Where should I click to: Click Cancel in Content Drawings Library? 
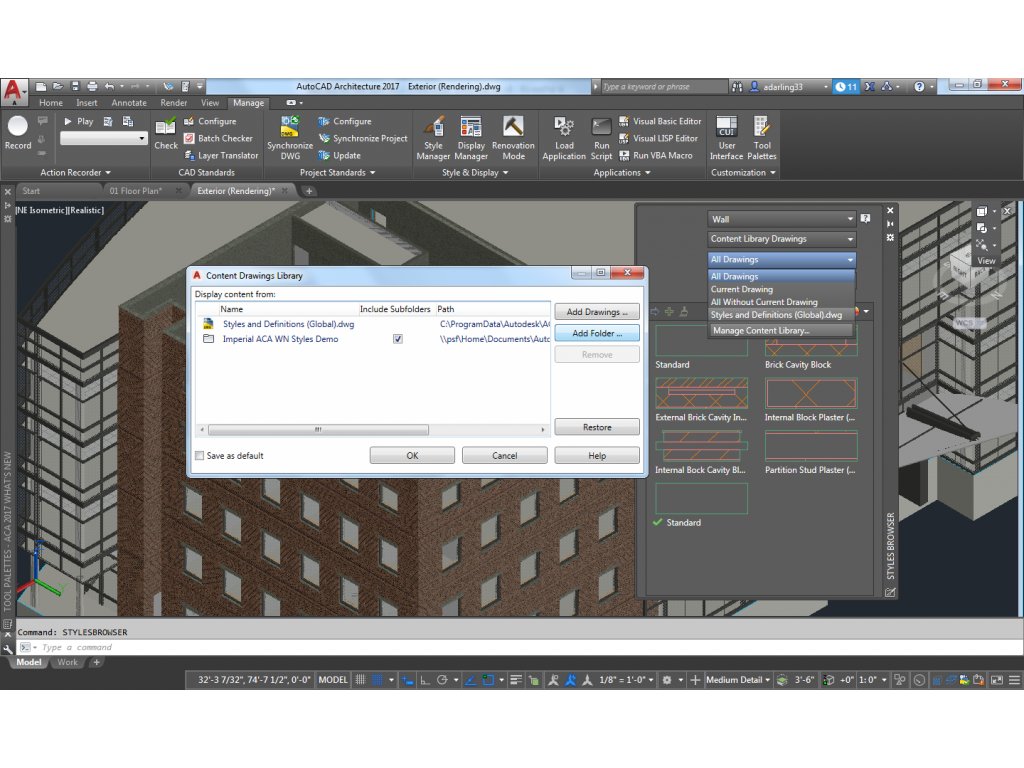pyautogui.click(x=505, y=456)
